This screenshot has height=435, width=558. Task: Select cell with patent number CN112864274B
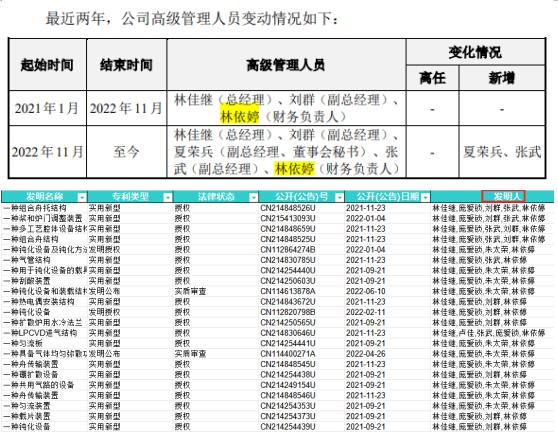tap(288, 249)
